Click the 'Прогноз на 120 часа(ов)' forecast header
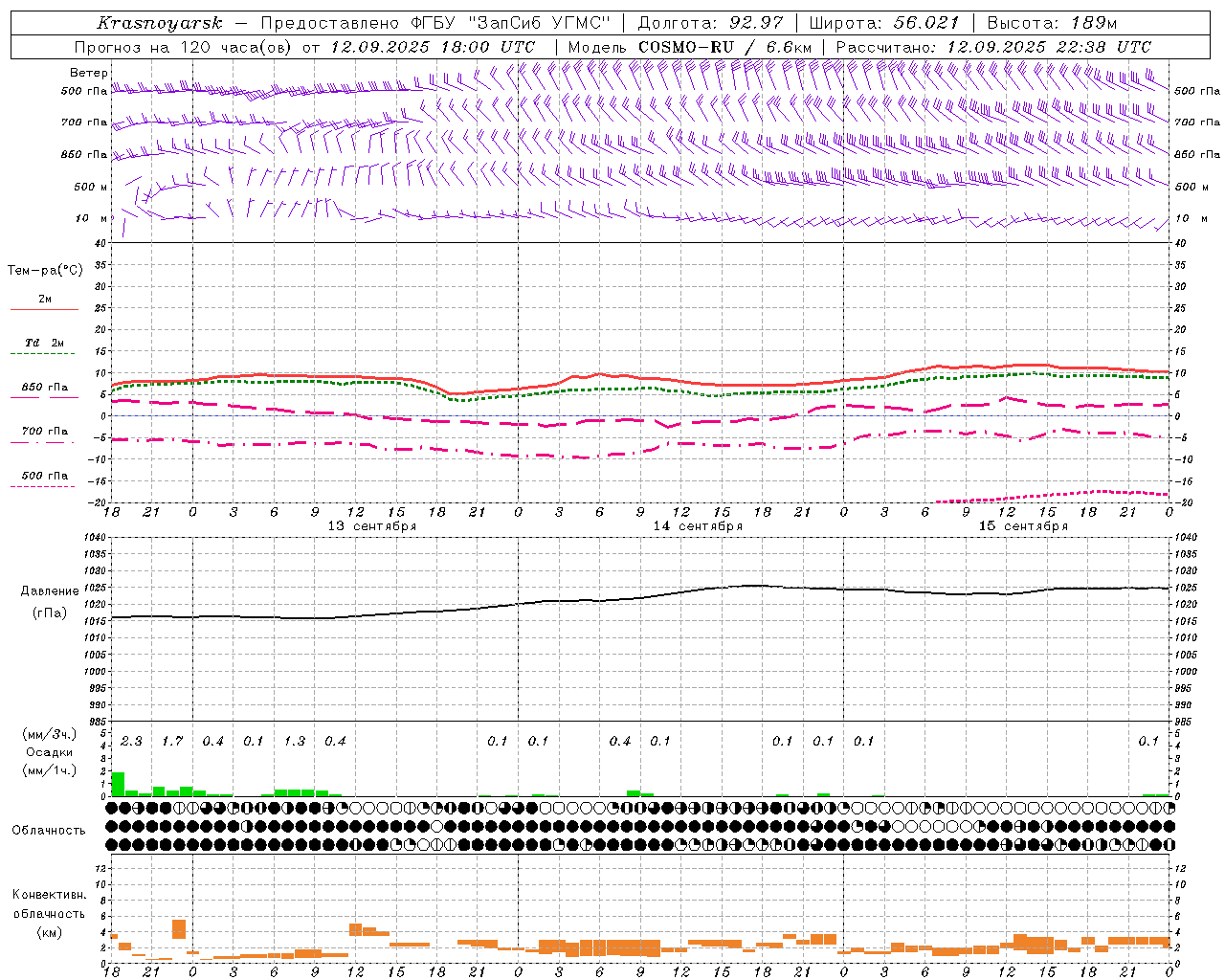The height and width of the screenshot is (980, 1225). 183,47
